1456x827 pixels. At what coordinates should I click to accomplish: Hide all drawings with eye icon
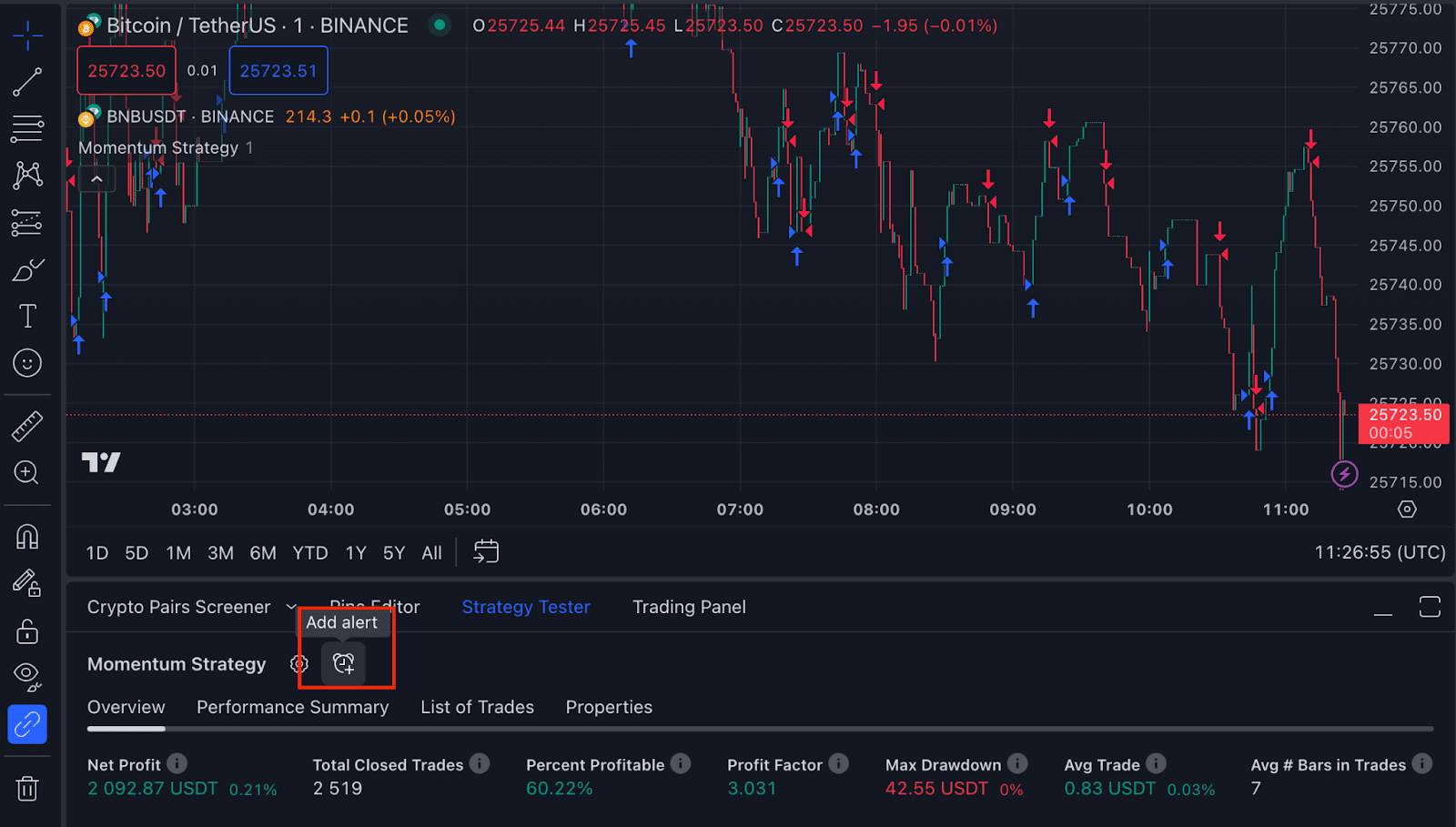tap(27, 677)
